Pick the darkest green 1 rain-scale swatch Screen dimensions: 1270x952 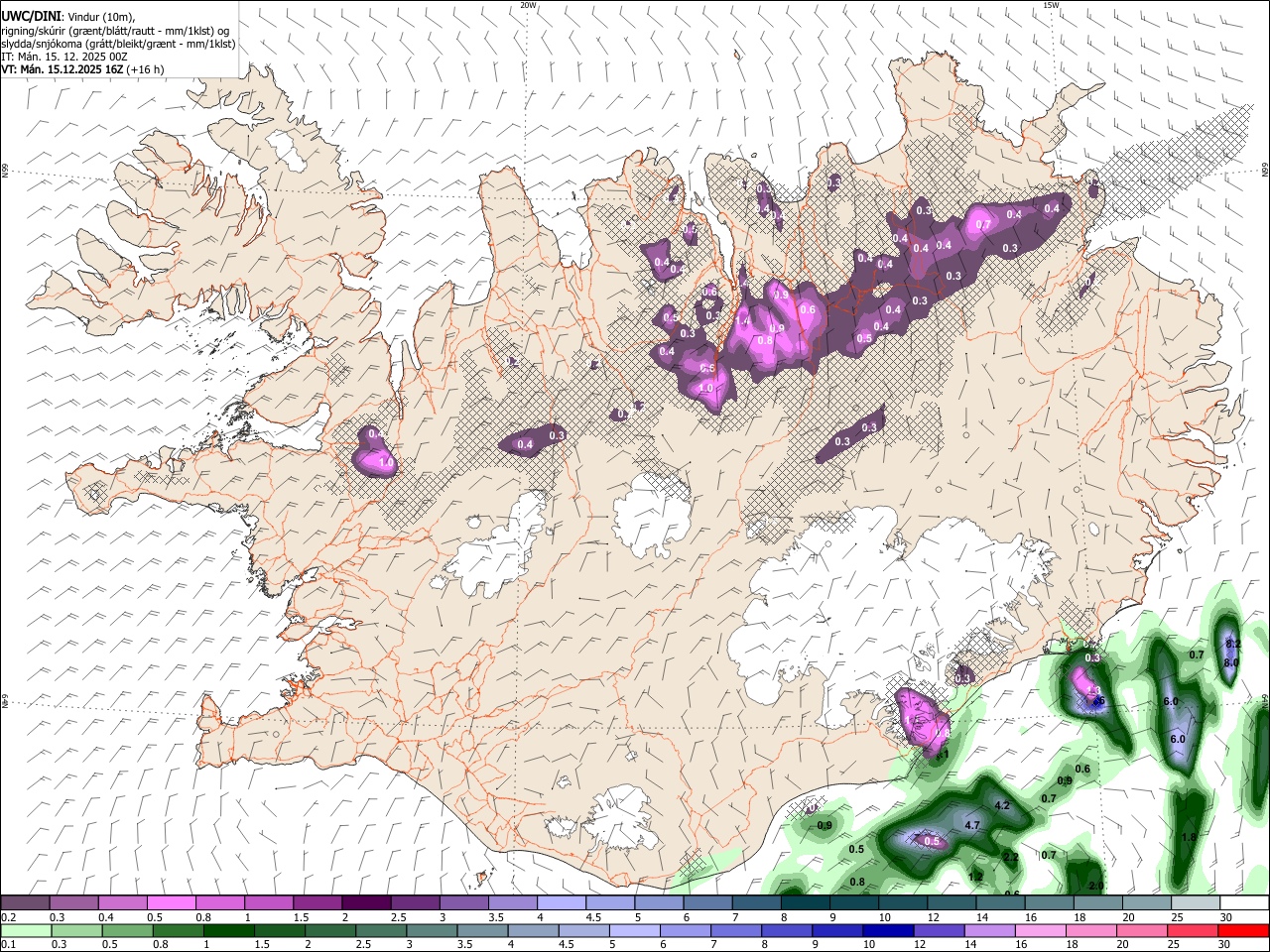coord(227,930)
